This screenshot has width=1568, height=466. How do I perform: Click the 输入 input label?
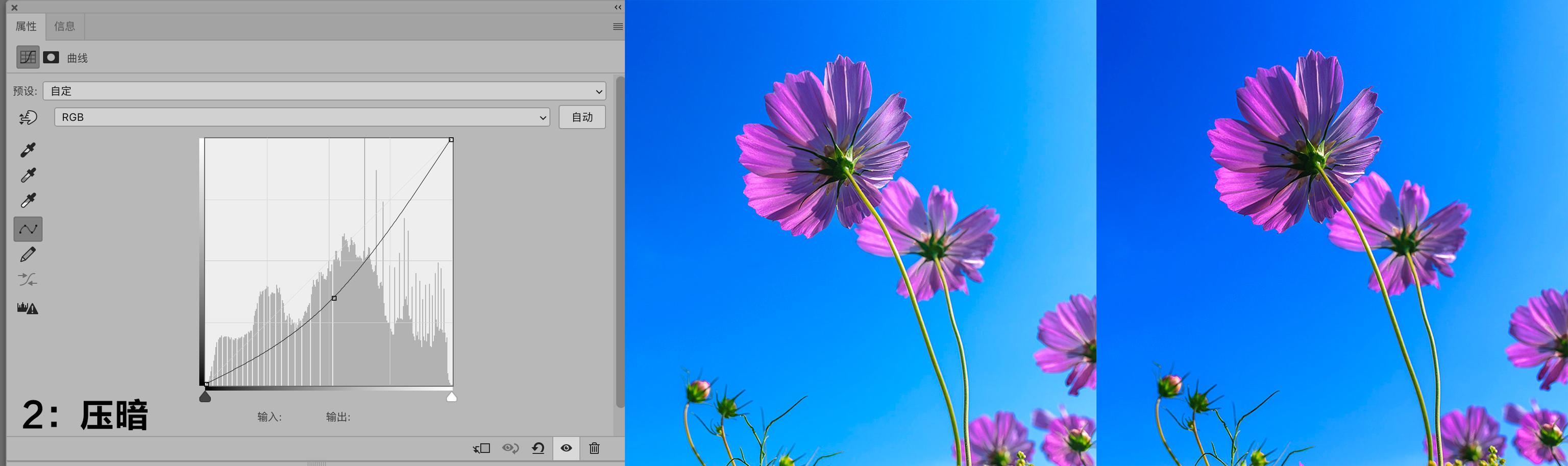pos(269,418)
